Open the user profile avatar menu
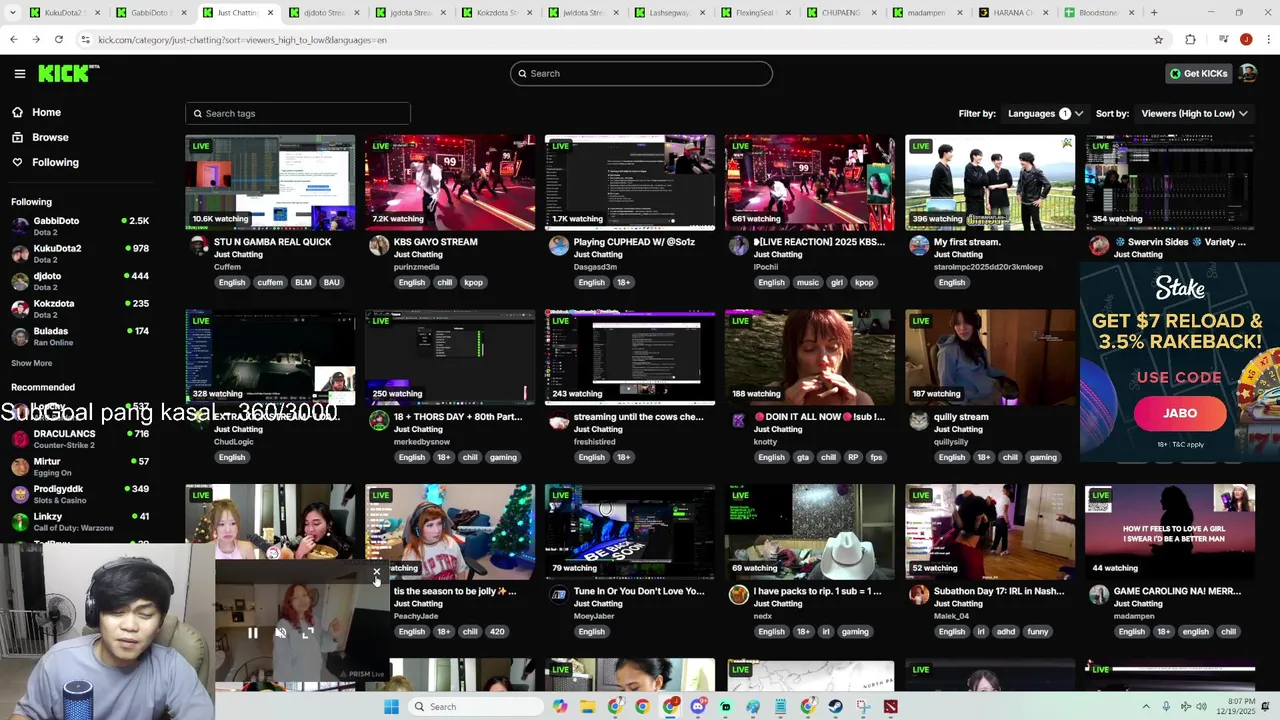Screen dimensions: 1280x720 click(1248, 73)
